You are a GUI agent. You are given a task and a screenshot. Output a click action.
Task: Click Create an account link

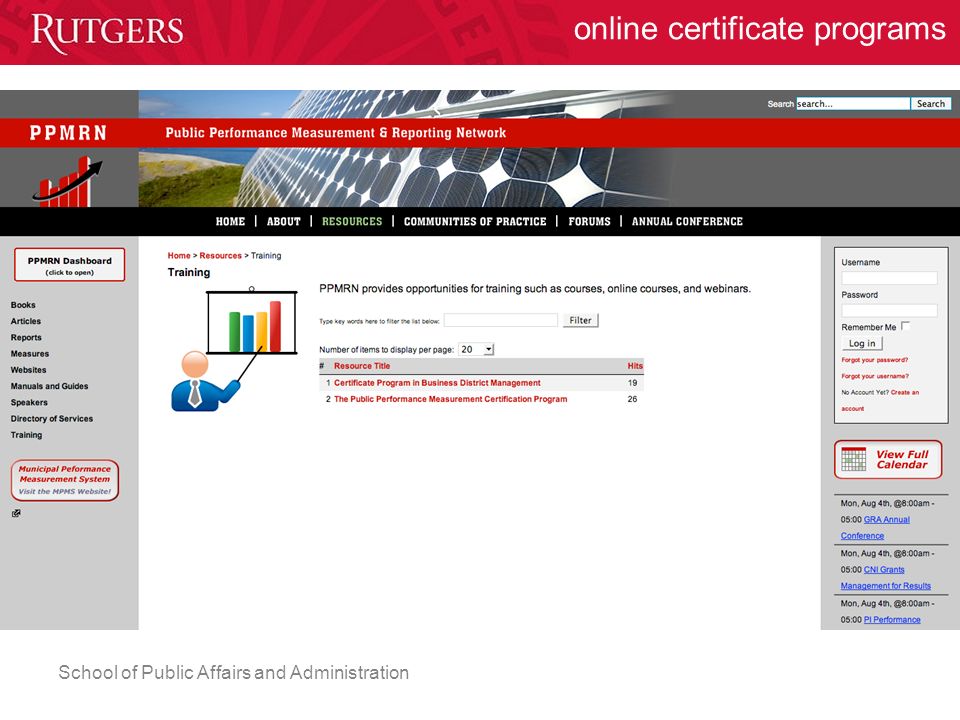point(905,392)
